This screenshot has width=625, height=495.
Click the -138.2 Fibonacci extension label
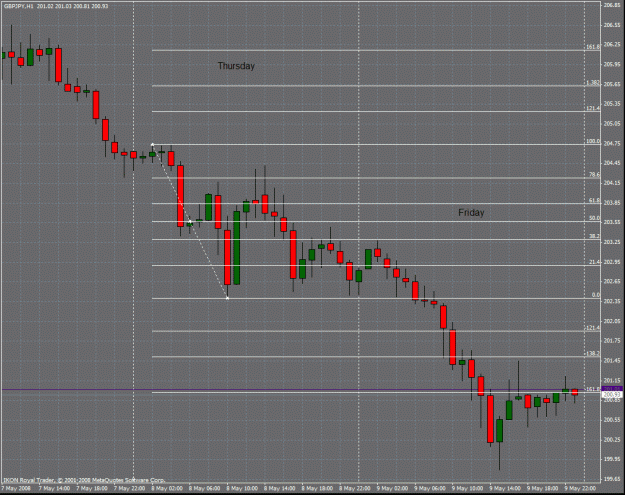(592, 354)
